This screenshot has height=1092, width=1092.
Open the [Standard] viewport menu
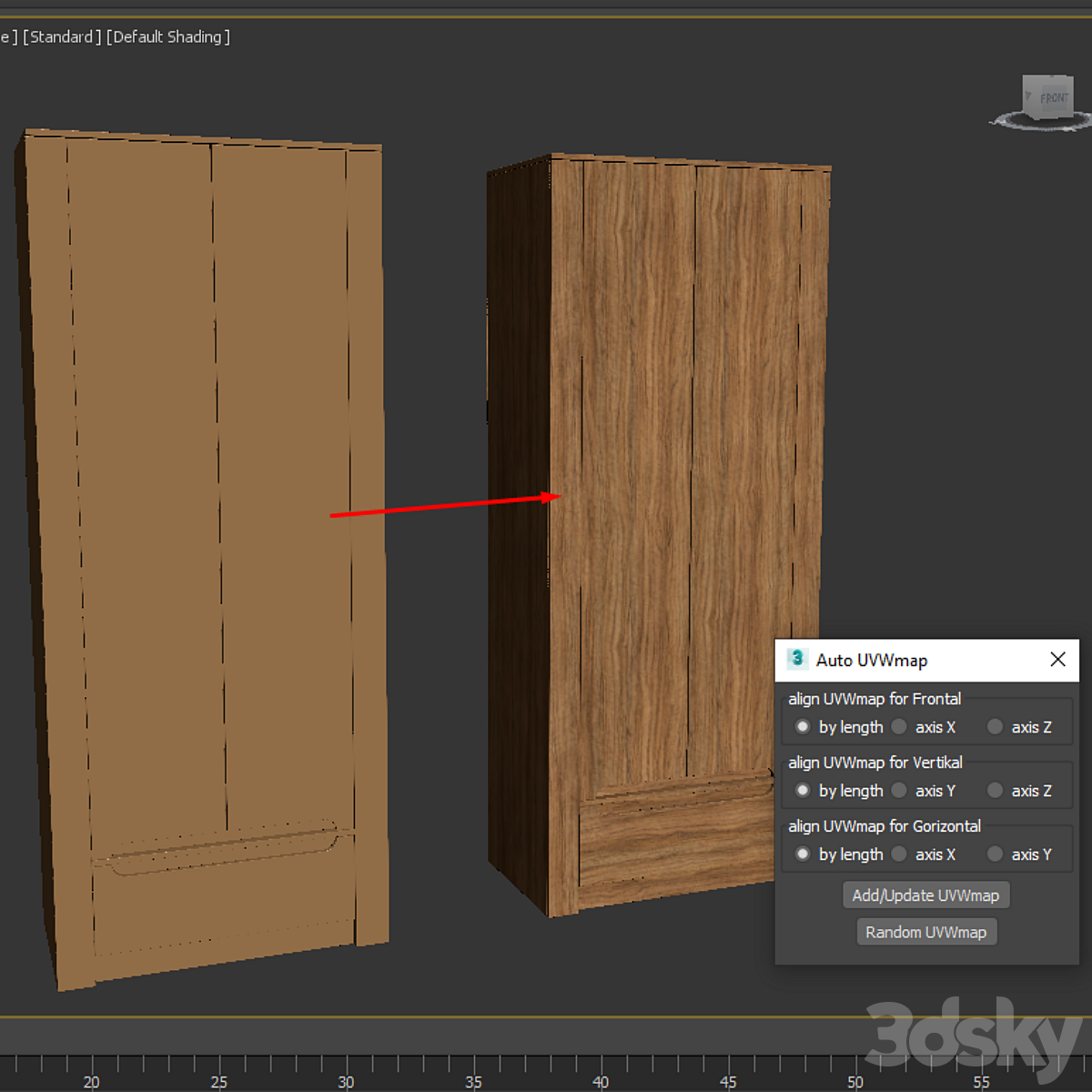point(62,37)
